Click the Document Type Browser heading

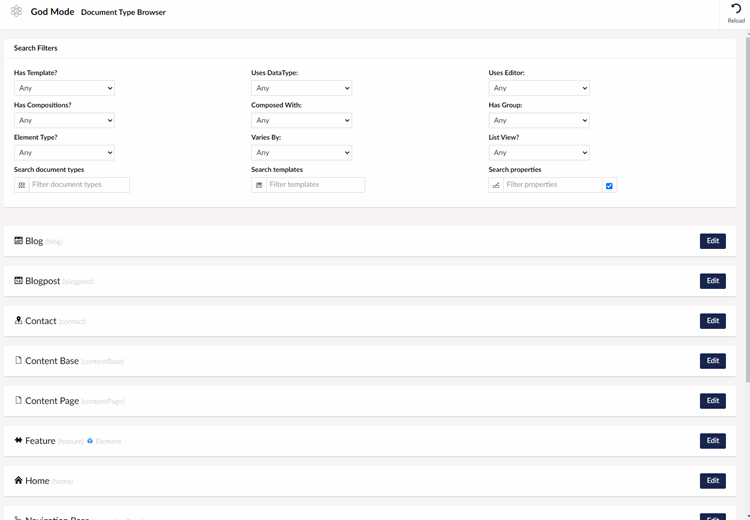click(x=123, y=12)
